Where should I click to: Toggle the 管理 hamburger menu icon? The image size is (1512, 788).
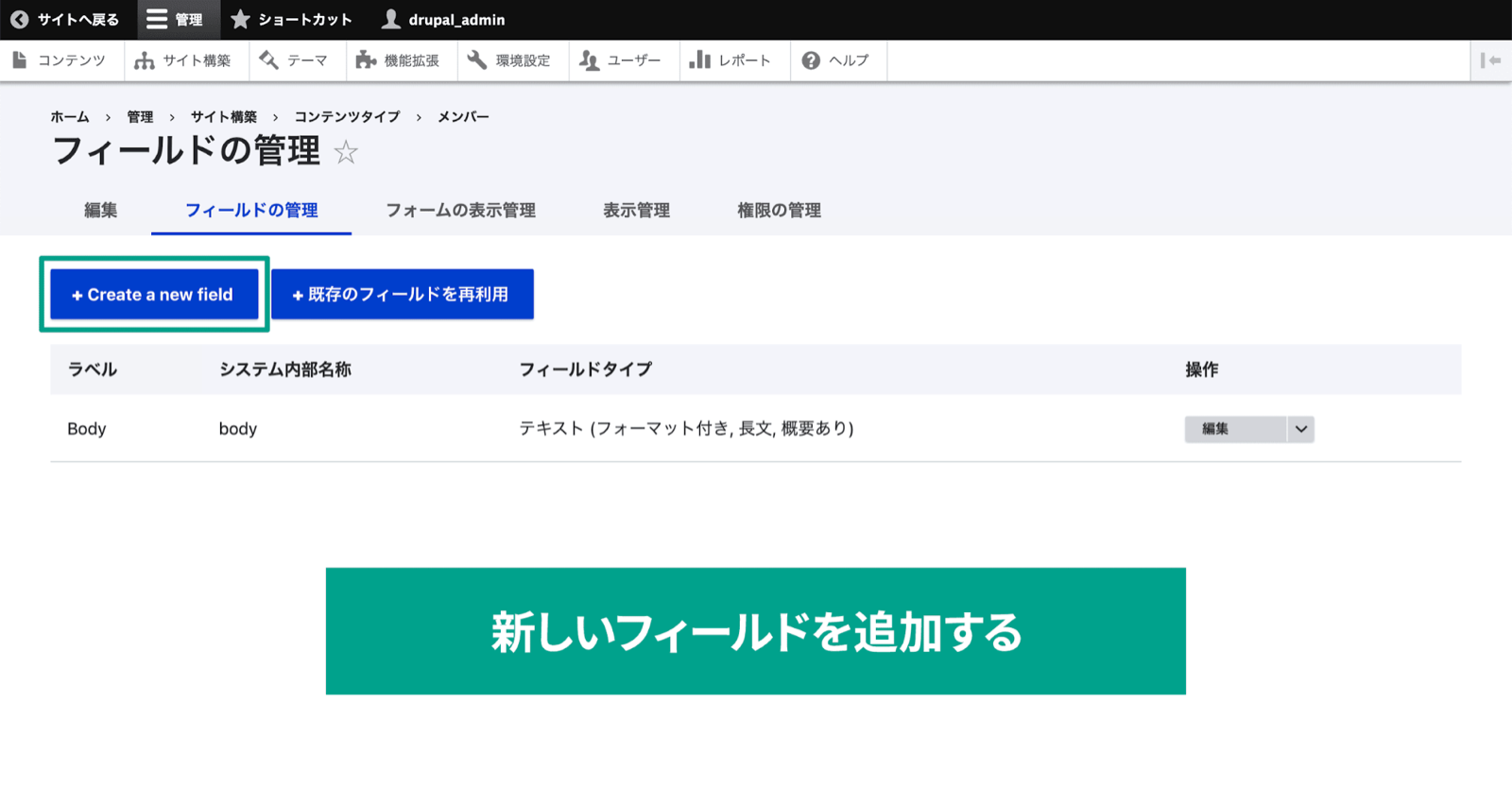[157, 19]
